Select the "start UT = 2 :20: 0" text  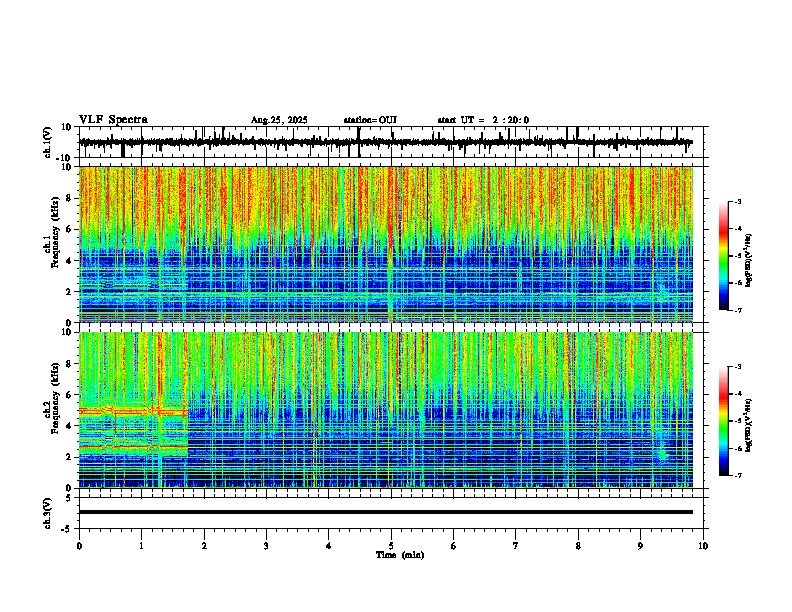coord(483,120)
